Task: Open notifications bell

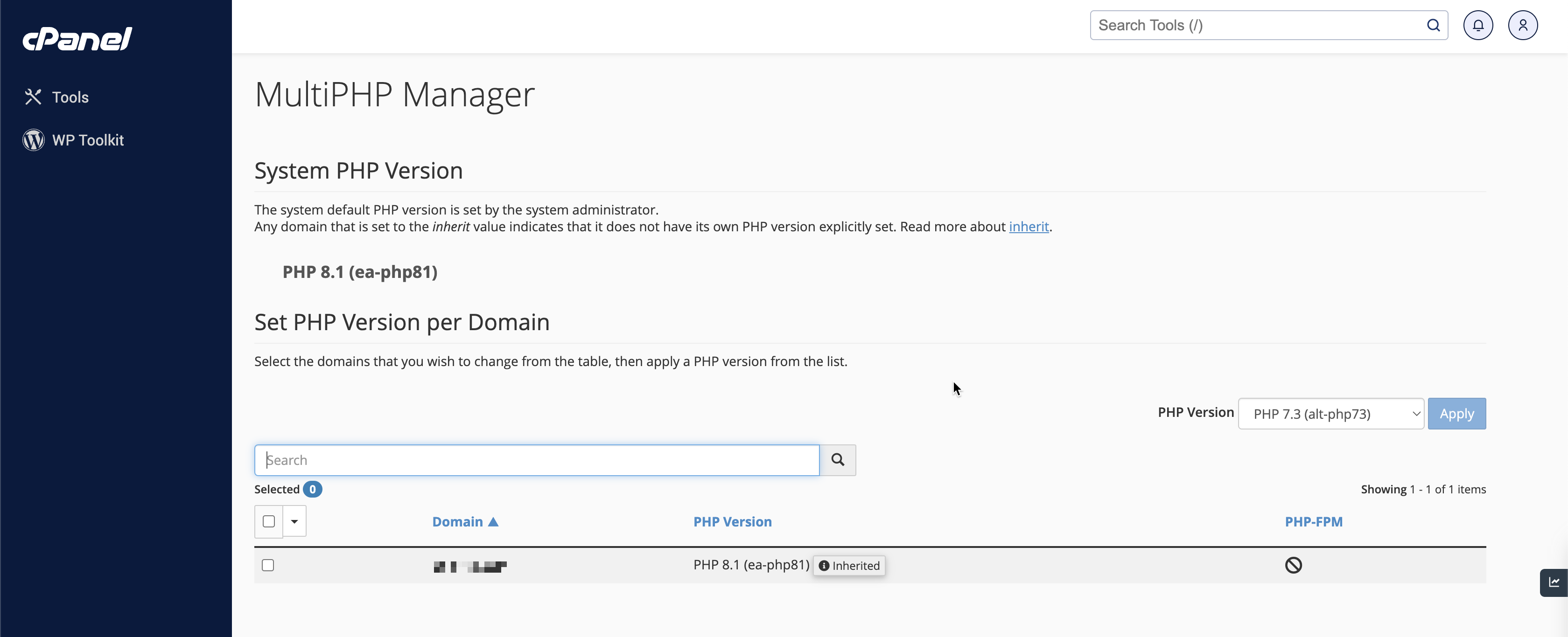Action: tap(1478, 26)
